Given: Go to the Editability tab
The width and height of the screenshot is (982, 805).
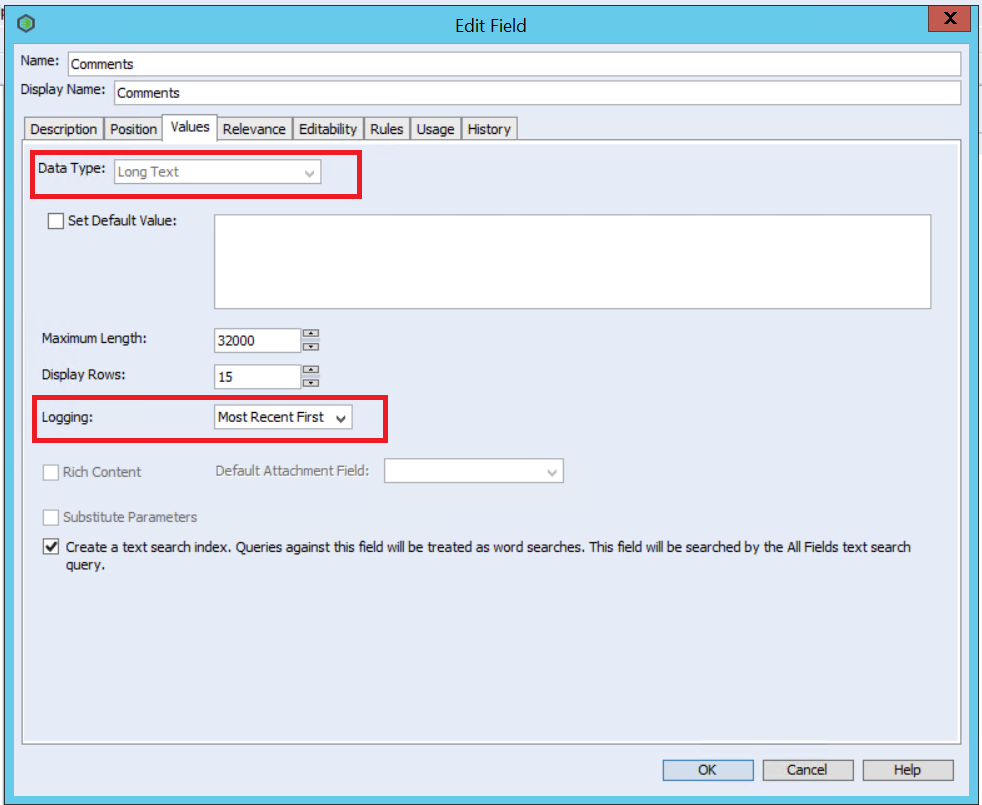Looking at the screenshot, I should pyautogui.click(x=327, y=129).
